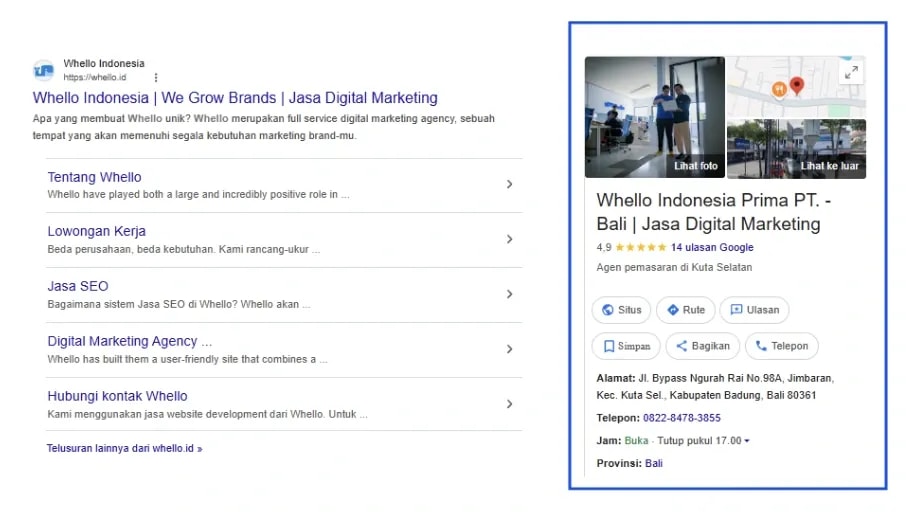Click the red location pin on map

click(x=797, y=86)
